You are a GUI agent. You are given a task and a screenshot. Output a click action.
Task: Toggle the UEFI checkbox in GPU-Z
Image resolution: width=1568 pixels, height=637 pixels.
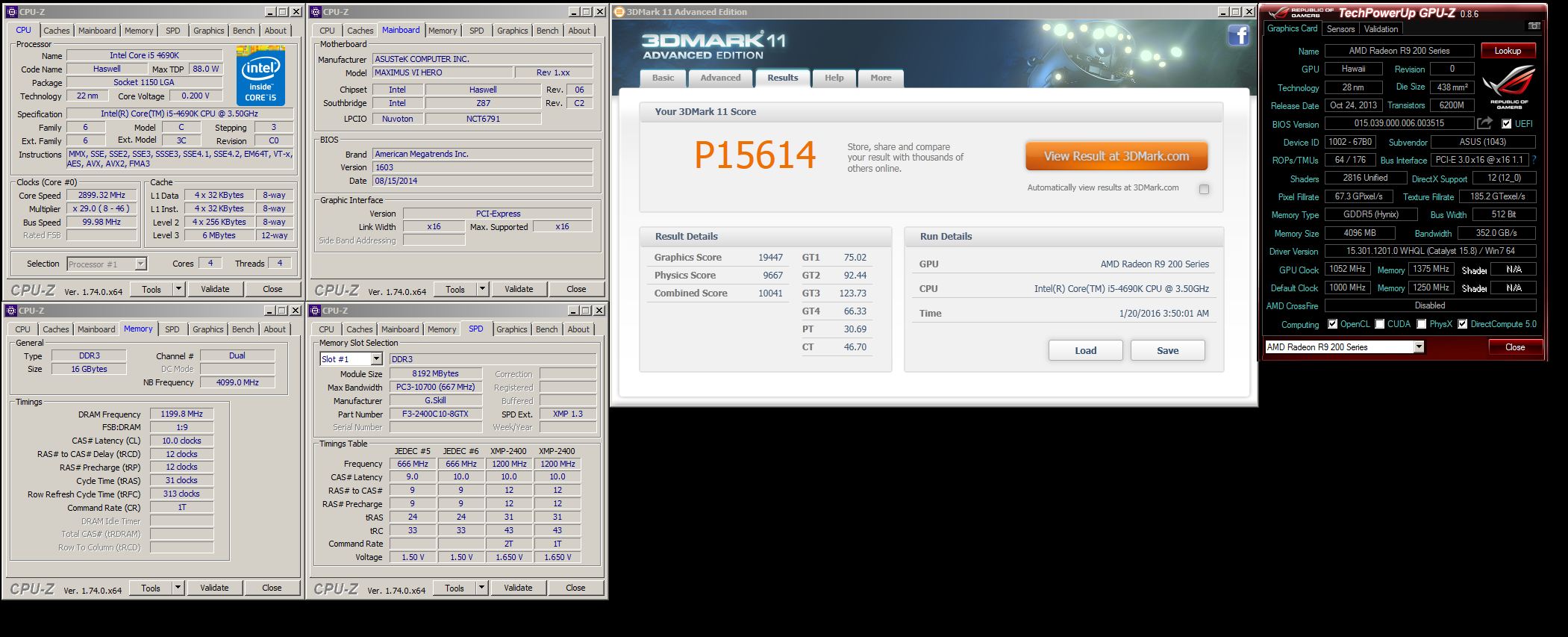[1506, 124]
